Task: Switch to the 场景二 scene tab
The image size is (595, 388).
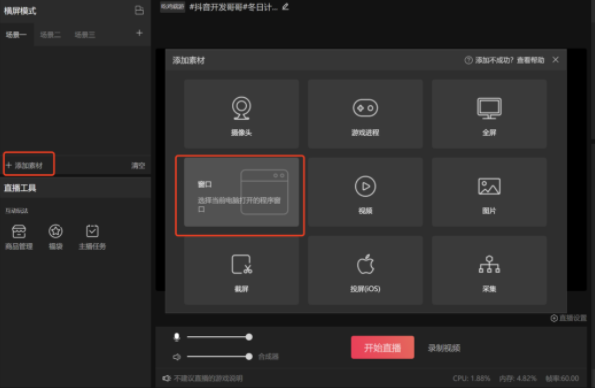Action: coord(50,35)
